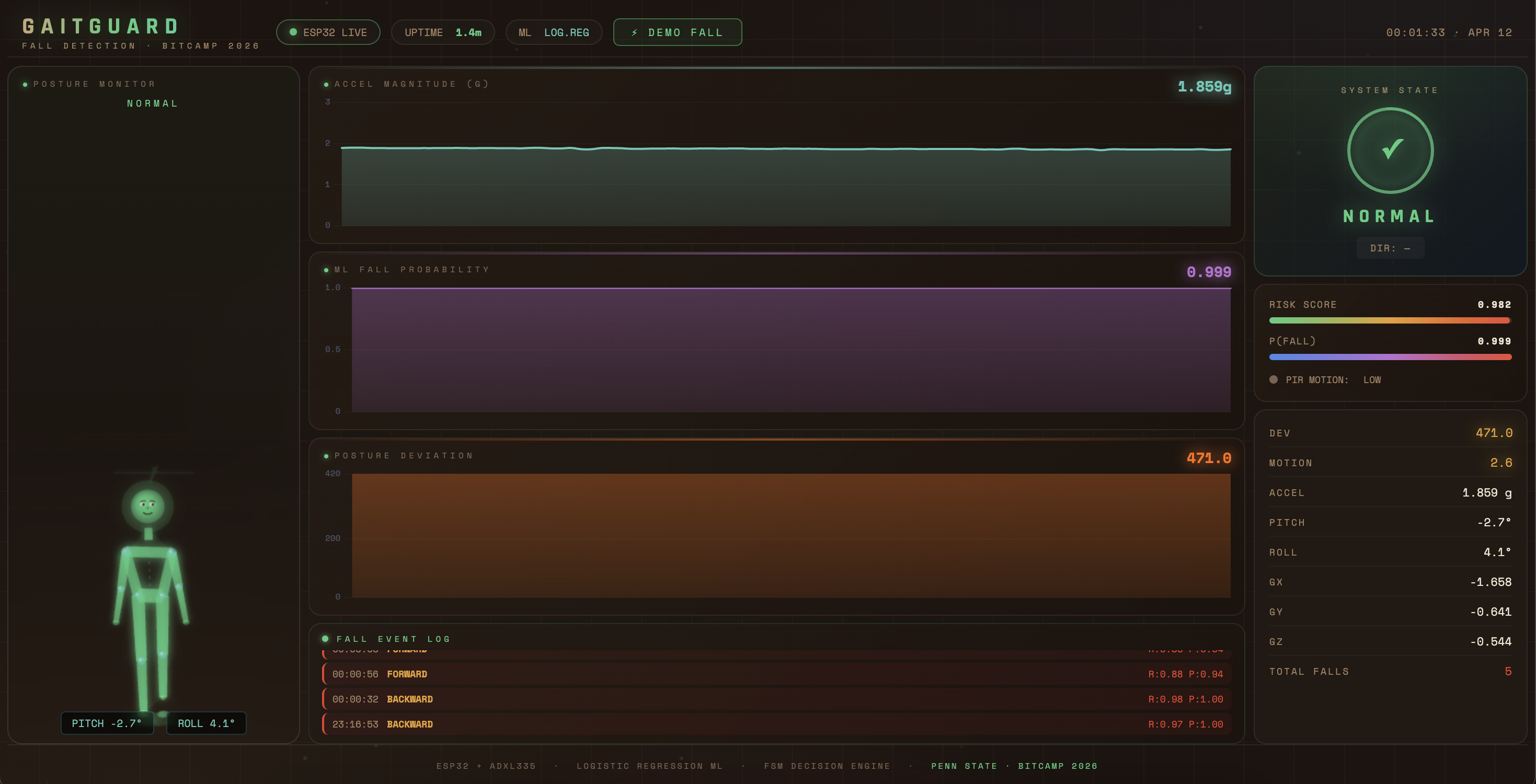Image resolution: width=1536 pixels, height=784 pixels.
Task: Click the P(FALL) progress bar
Action: [1389, 357]
